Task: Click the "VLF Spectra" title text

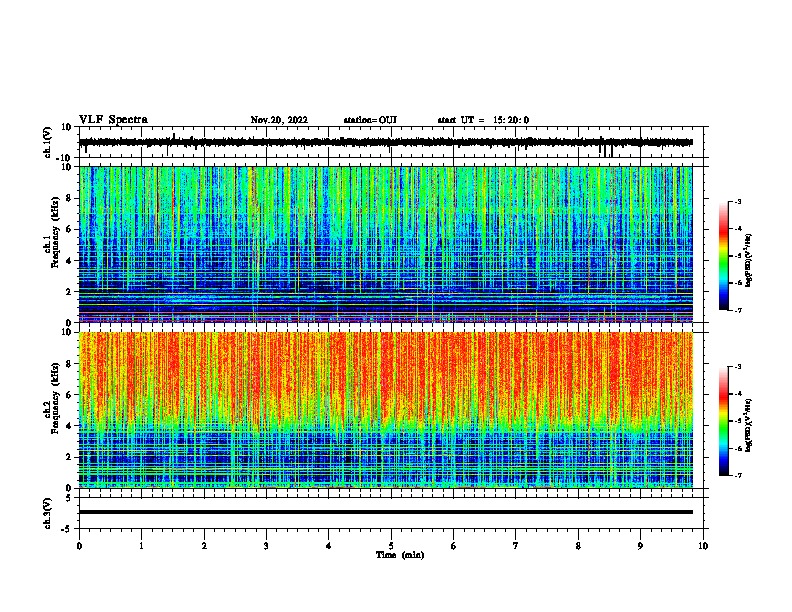Action: (113, 119)
